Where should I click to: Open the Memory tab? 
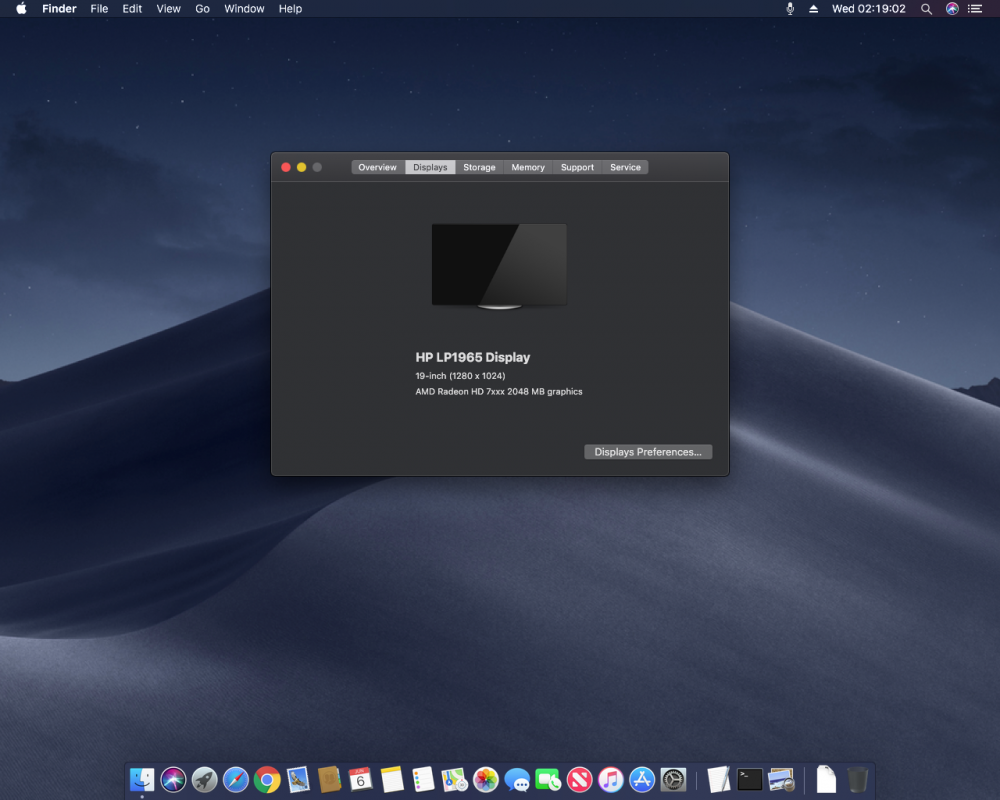[528, 167]
